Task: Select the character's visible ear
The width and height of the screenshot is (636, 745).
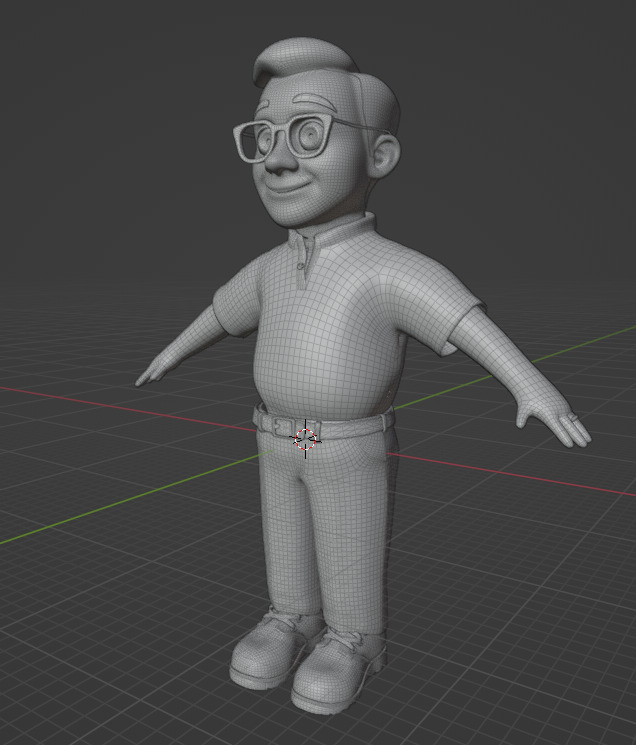Action: tap(385, 156)
